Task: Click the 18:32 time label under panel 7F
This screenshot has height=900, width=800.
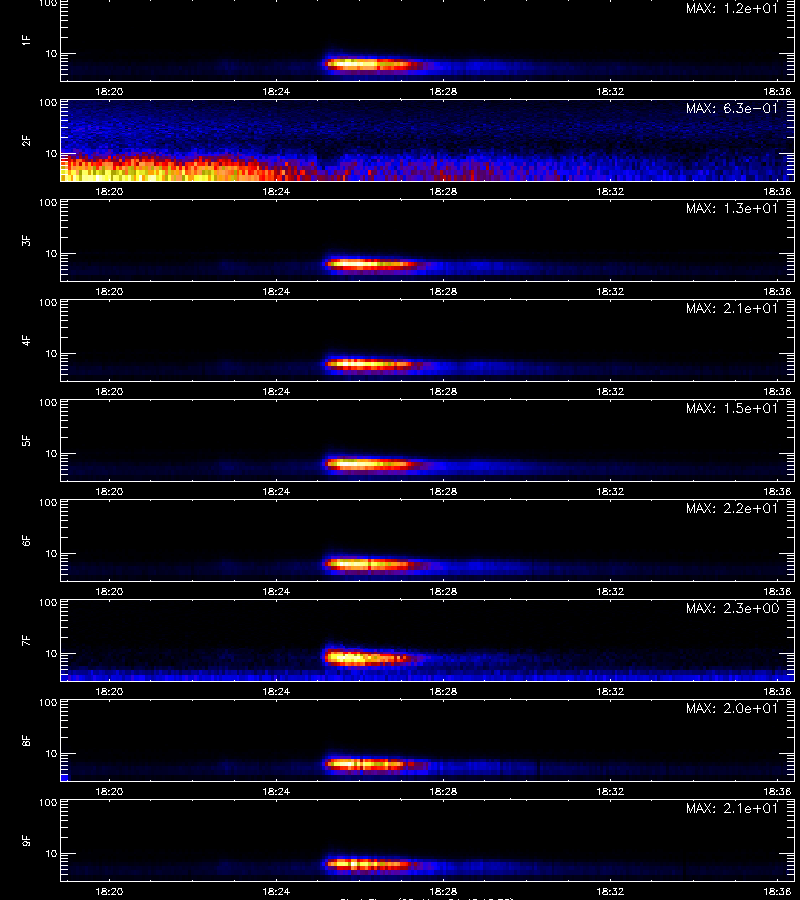Action: pos(610,691)
